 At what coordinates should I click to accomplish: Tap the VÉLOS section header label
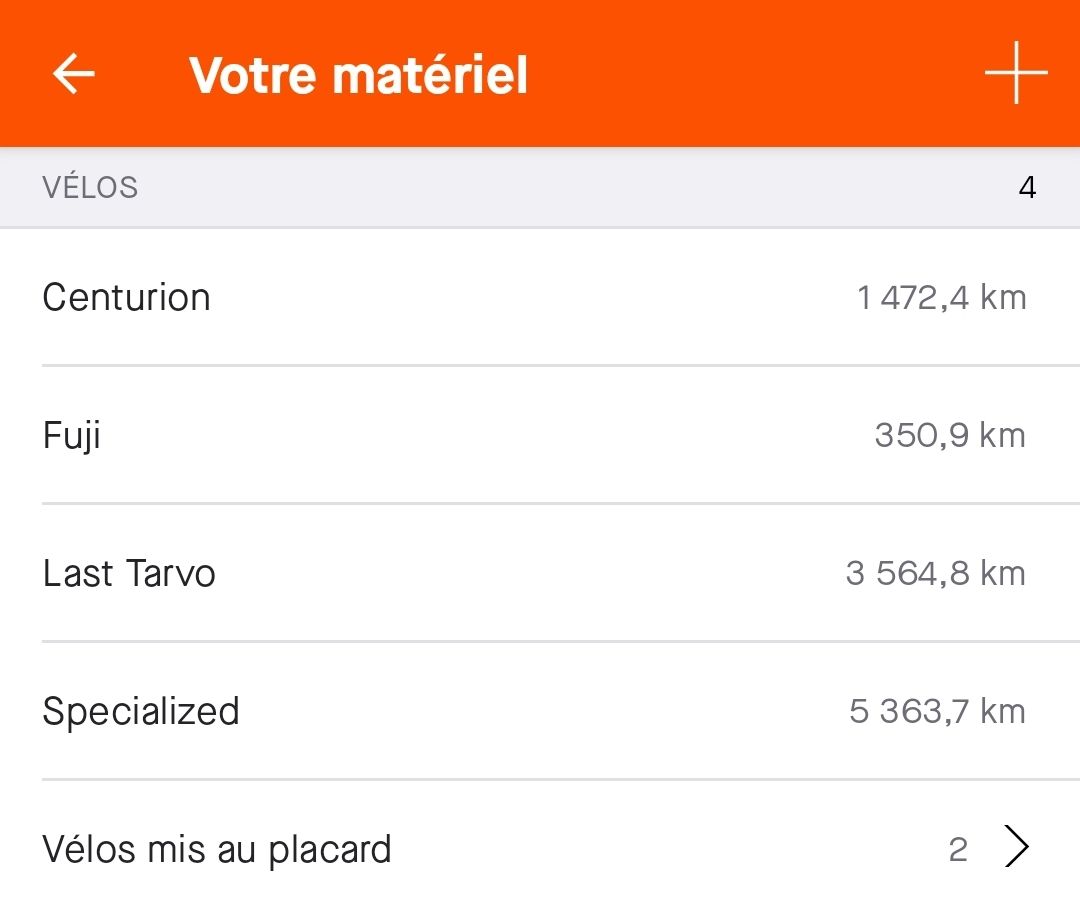(x=90, y=188)
